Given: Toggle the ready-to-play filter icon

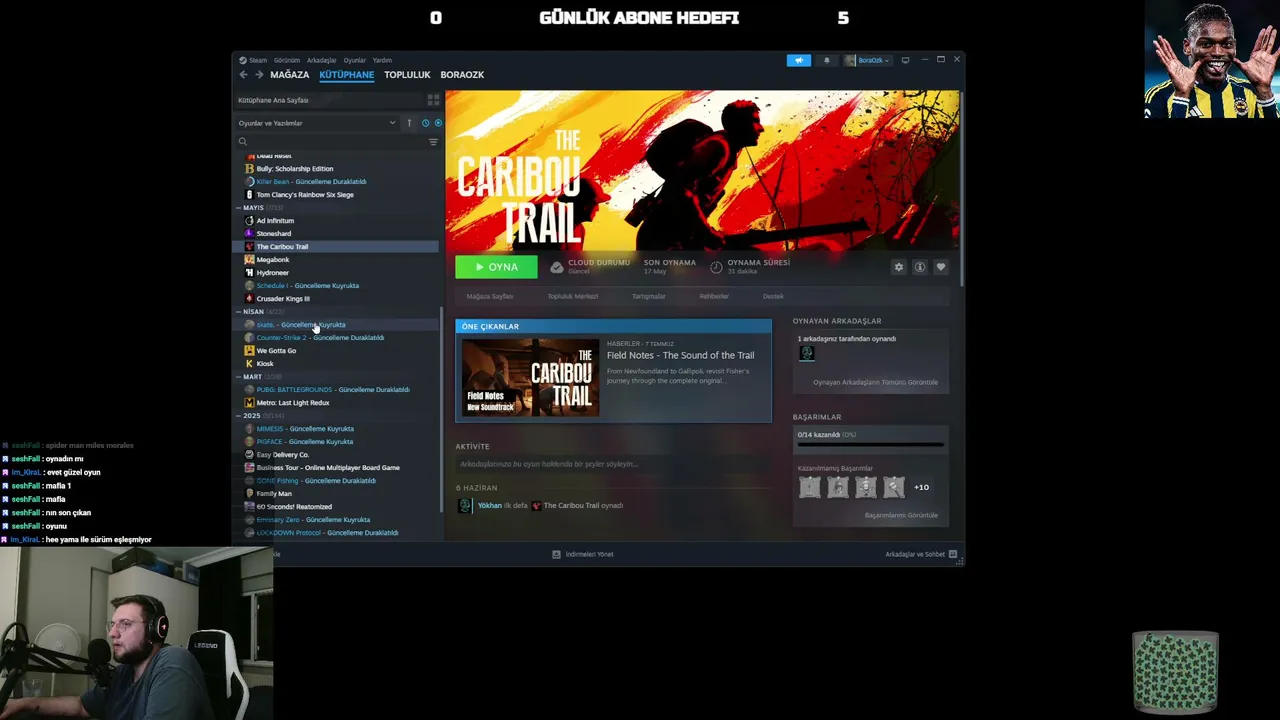Looking at the screenshot, I should (x=437, y=123).
